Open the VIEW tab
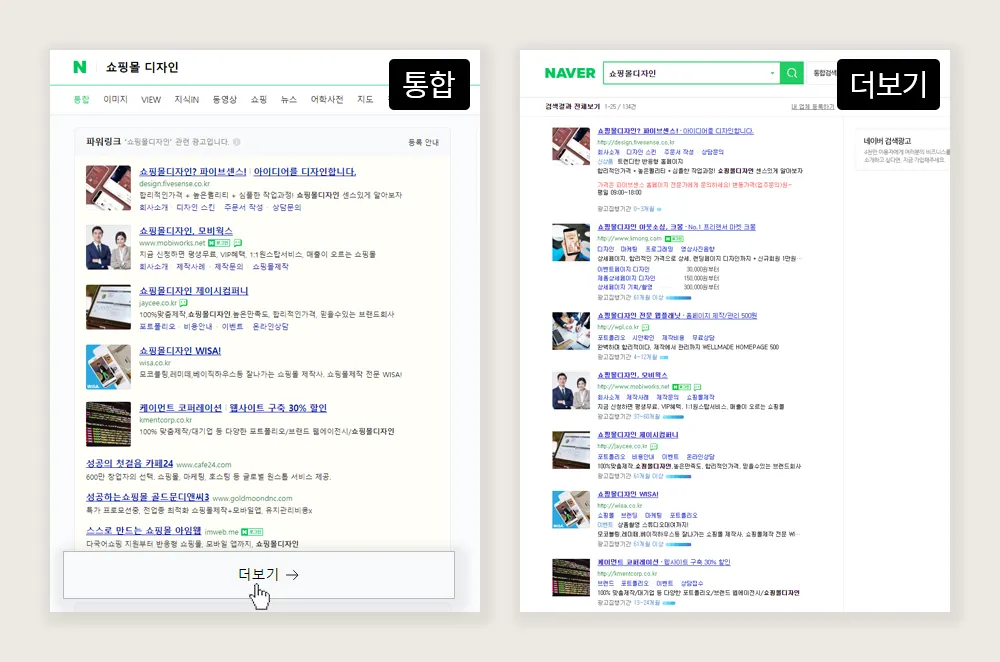The height and width of the screenshot is (662, 1000). [151, 99]
